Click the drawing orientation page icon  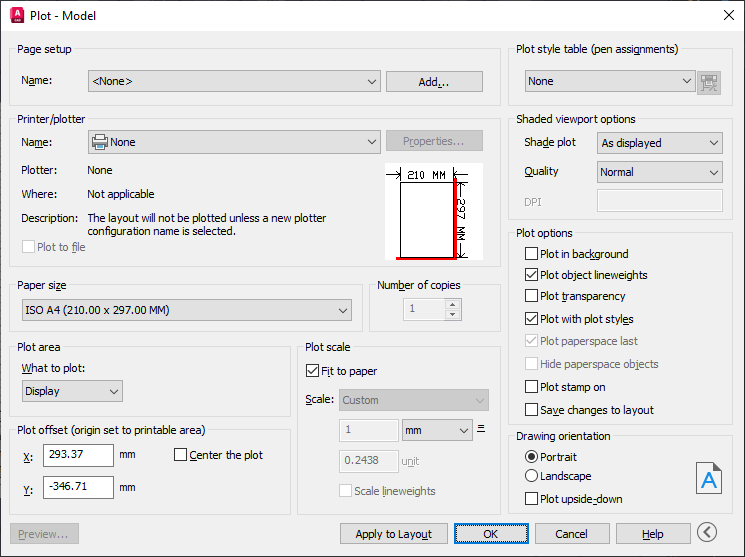(x=709, y=478)
